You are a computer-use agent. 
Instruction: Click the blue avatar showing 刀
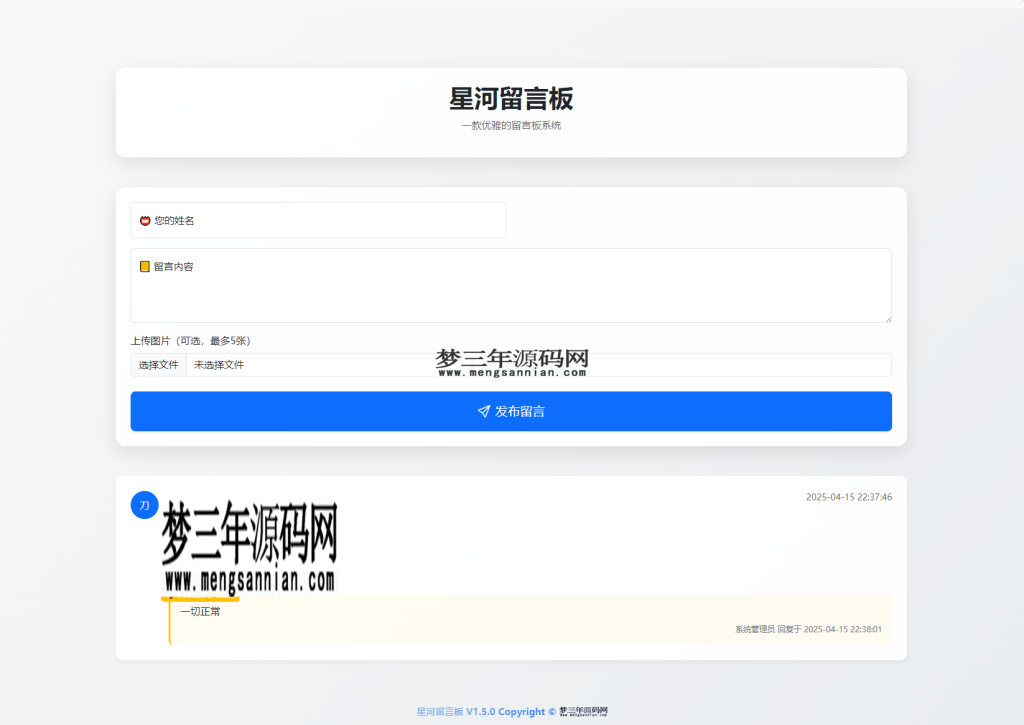click(x=144, y=505)
